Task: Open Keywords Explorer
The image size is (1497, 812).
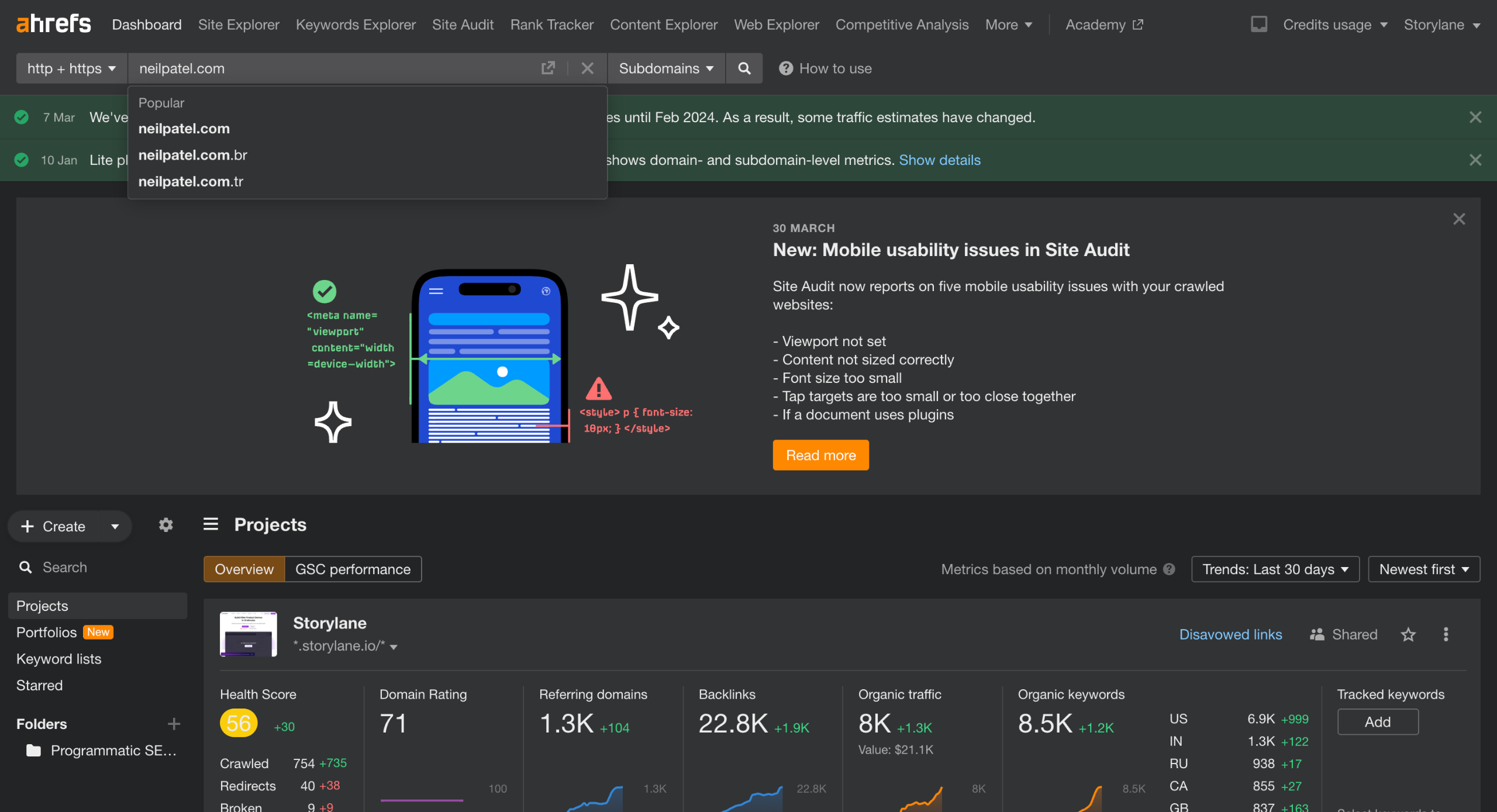Action: tap(356, 25)
